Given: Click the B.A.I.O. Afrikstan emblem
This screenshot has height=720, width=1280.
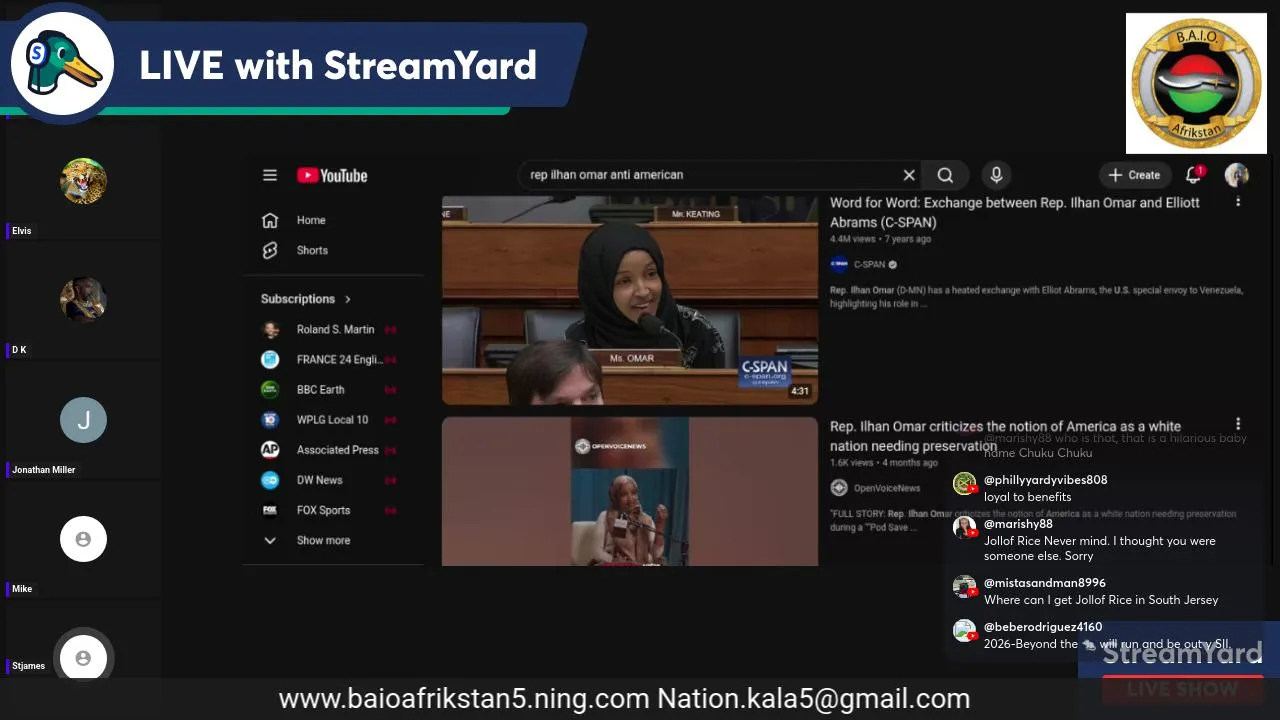Looking at the screenshot, I should [1196, 83].
